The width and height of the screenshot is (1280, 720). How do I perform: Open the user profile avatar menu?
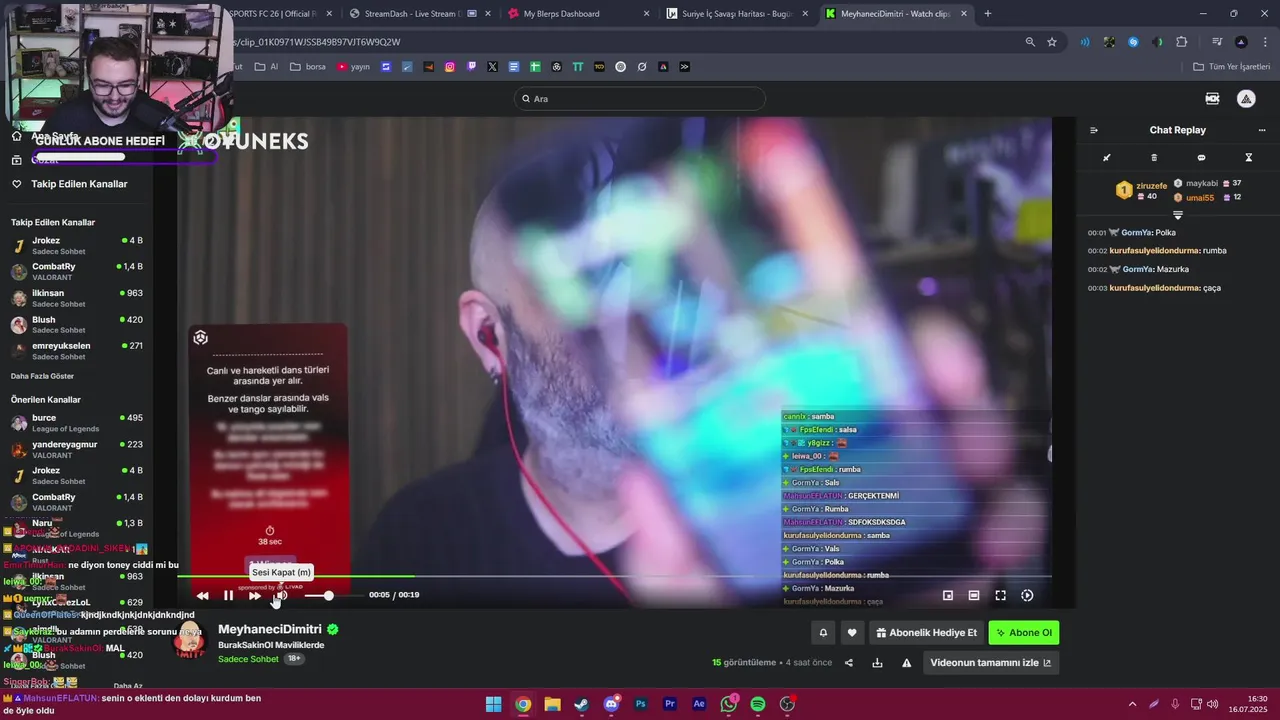[x=1246, y=98]
